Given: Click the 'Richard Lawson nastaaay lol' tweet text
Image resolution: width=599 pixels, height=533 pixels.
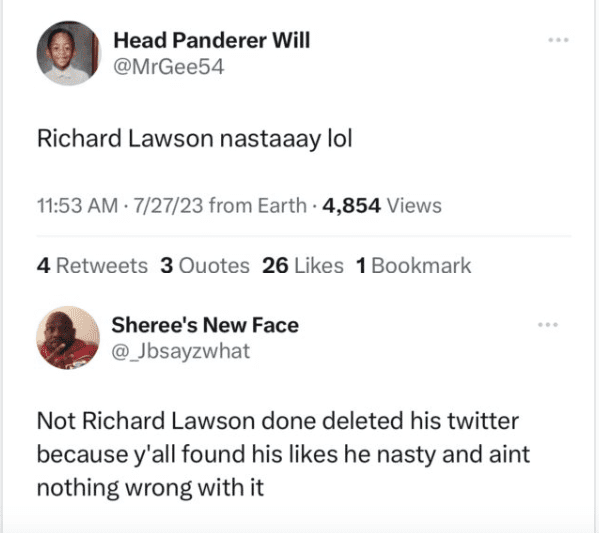Looking at the screenshot, I should (x=194, y=138).
